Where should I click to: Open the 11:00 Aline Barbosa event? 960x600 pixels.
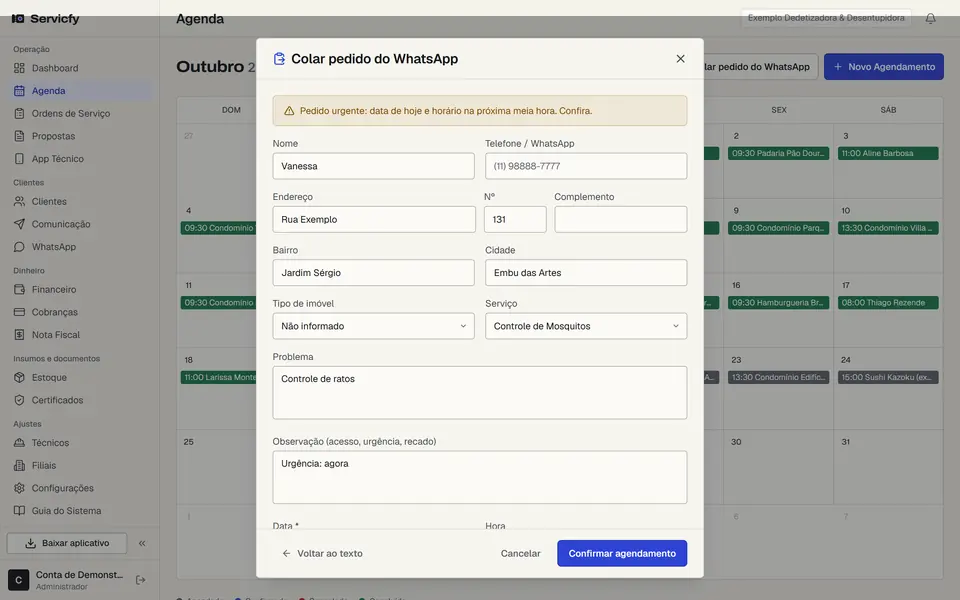888,153
